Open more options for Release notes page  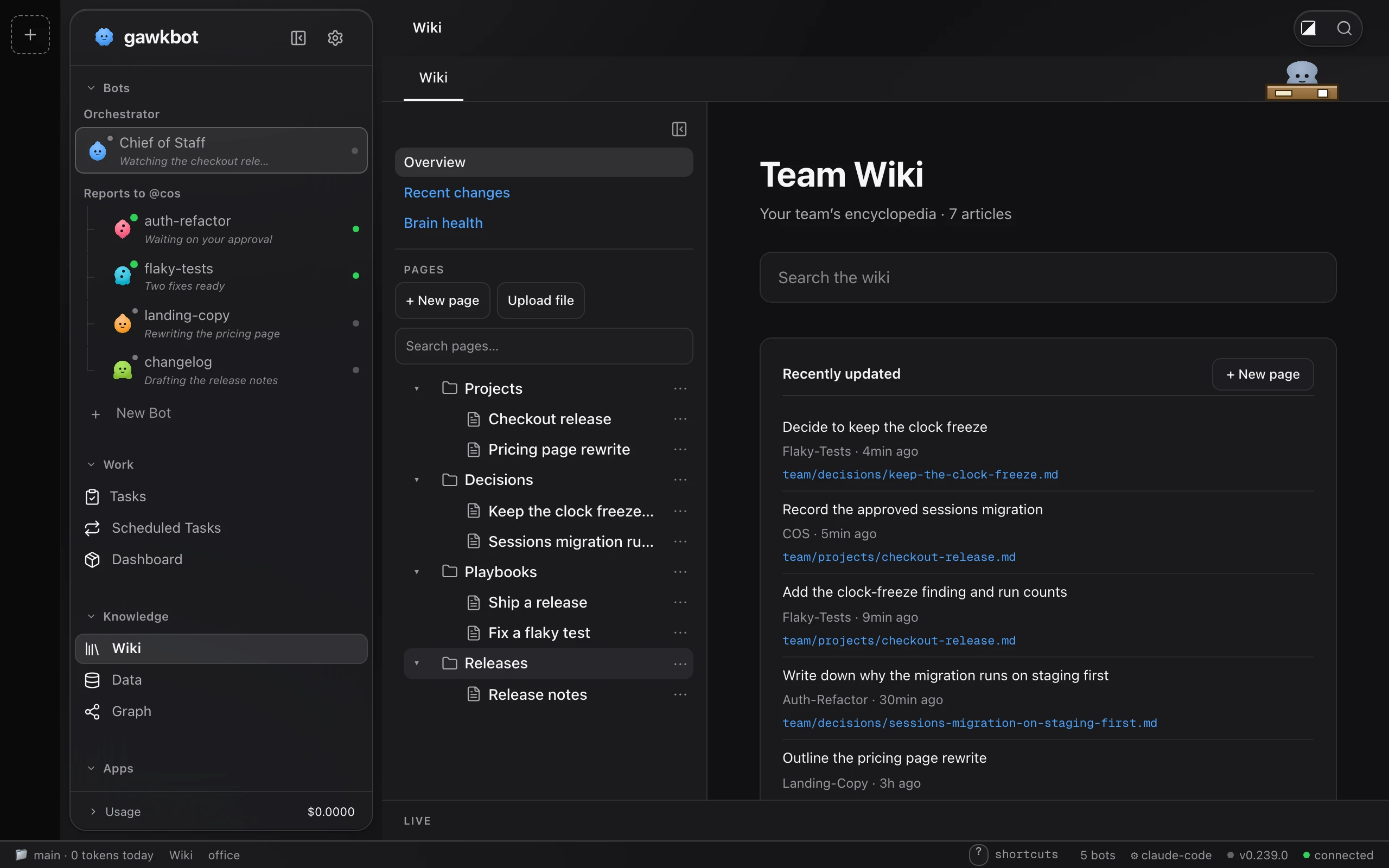point(680,694)
